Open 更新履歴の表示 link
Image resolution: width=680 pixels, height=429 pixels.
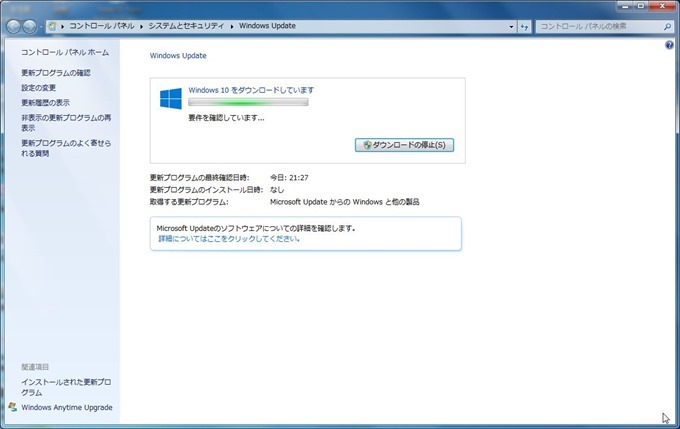(x=46, y=102)
